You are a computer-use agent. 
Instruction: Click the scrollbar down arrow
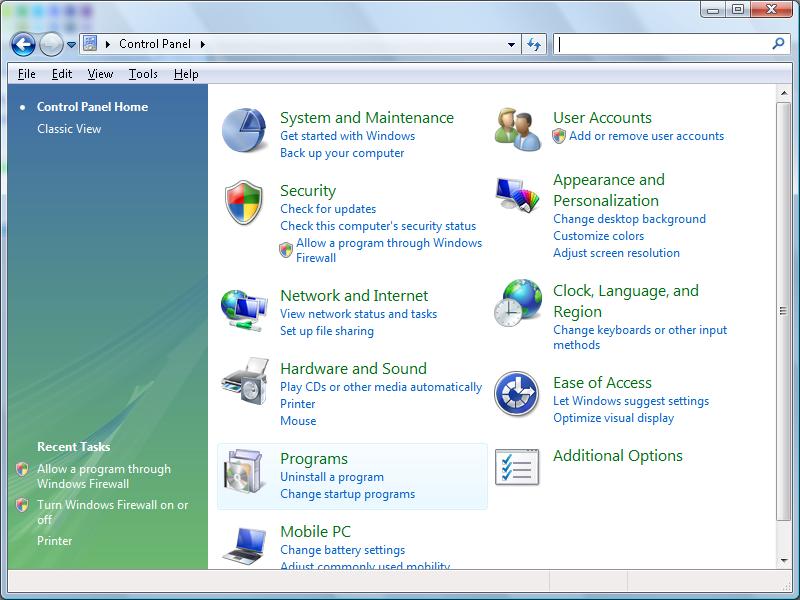(784, 561)
